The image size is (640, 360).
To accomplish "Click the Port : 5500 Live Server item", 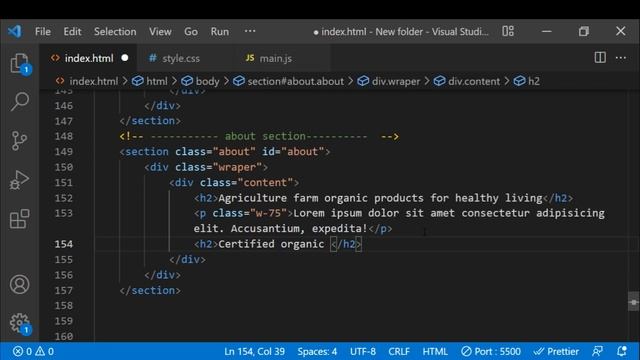I will coord(491,351).
